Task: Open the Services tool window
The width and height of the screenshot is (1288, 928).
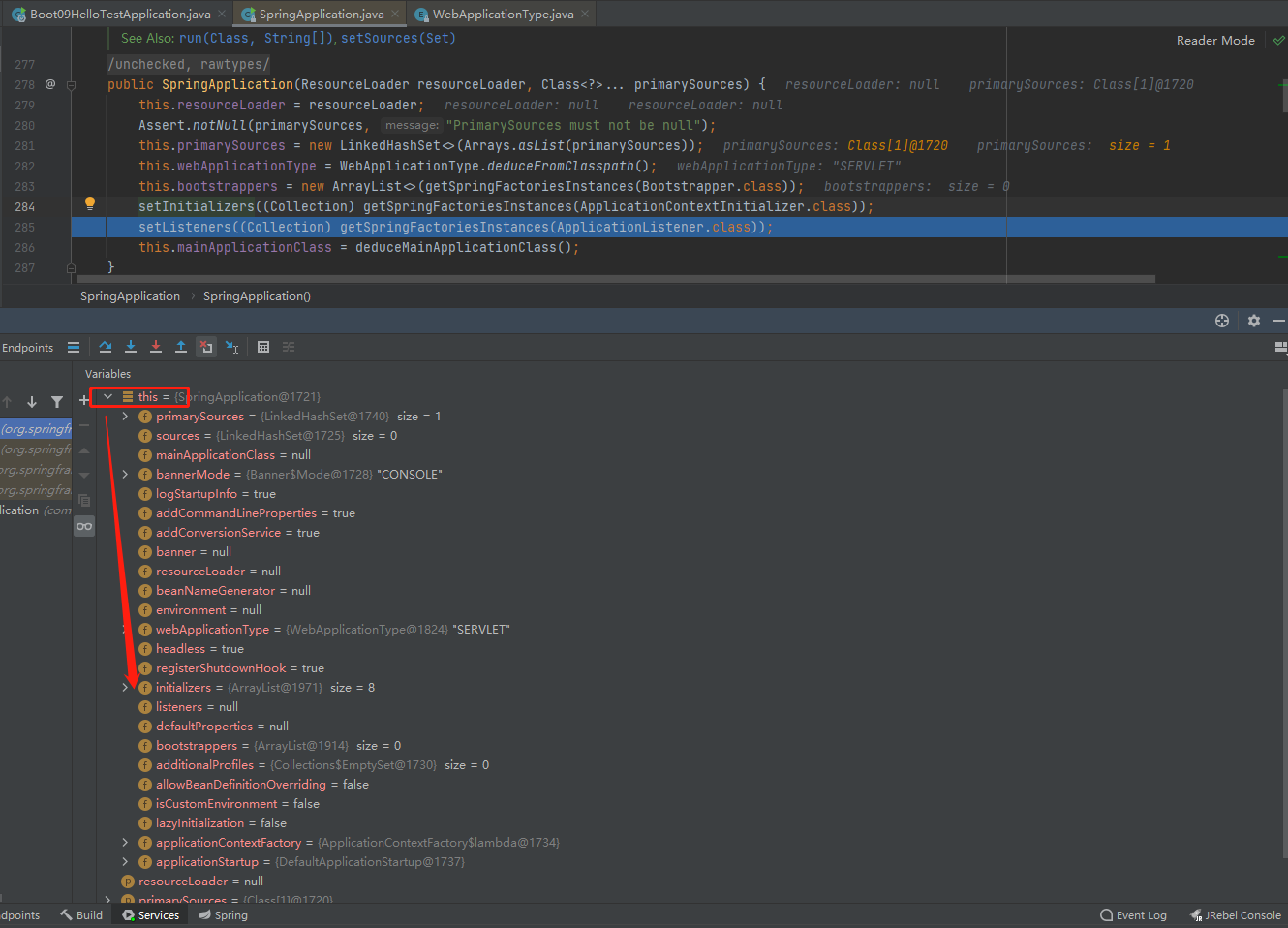Action: tap(151, 915)
